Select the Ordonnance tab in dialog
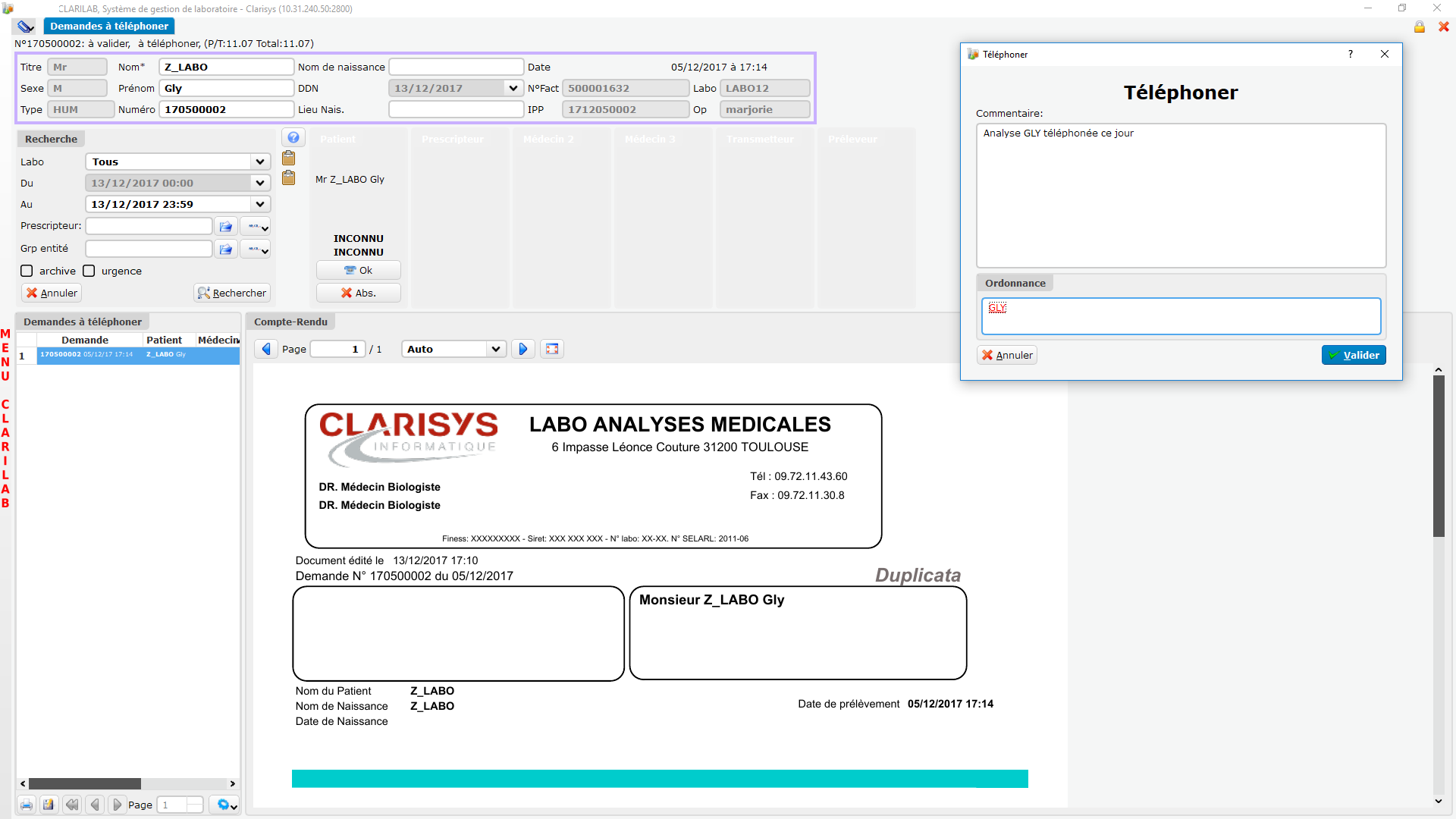The image size is (1456, 819). [x=1015, y=283]
